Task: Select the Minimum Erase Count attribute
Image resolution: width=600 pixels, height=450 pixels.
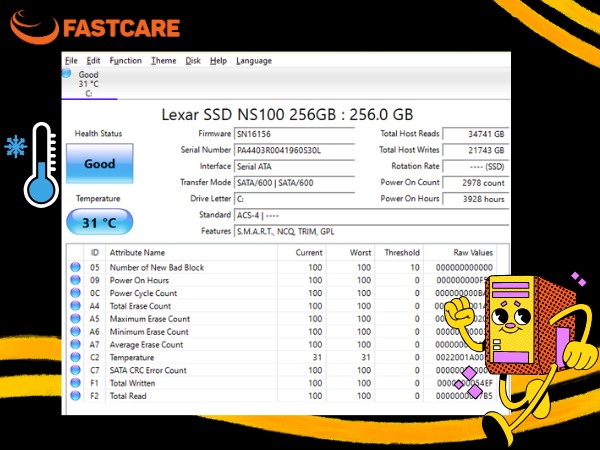Action: (x=149, y=332)
